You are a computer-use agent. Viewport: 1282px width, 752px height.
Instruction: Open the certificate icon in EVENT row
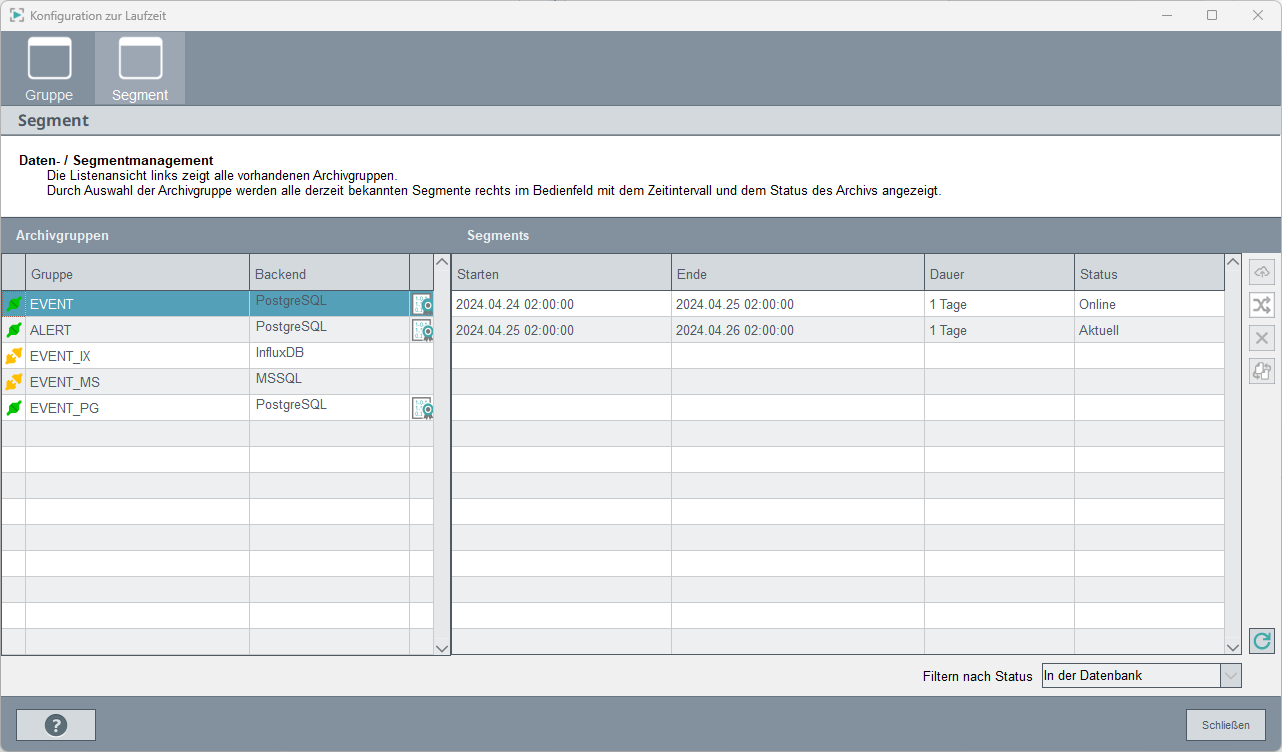(422, 304)
